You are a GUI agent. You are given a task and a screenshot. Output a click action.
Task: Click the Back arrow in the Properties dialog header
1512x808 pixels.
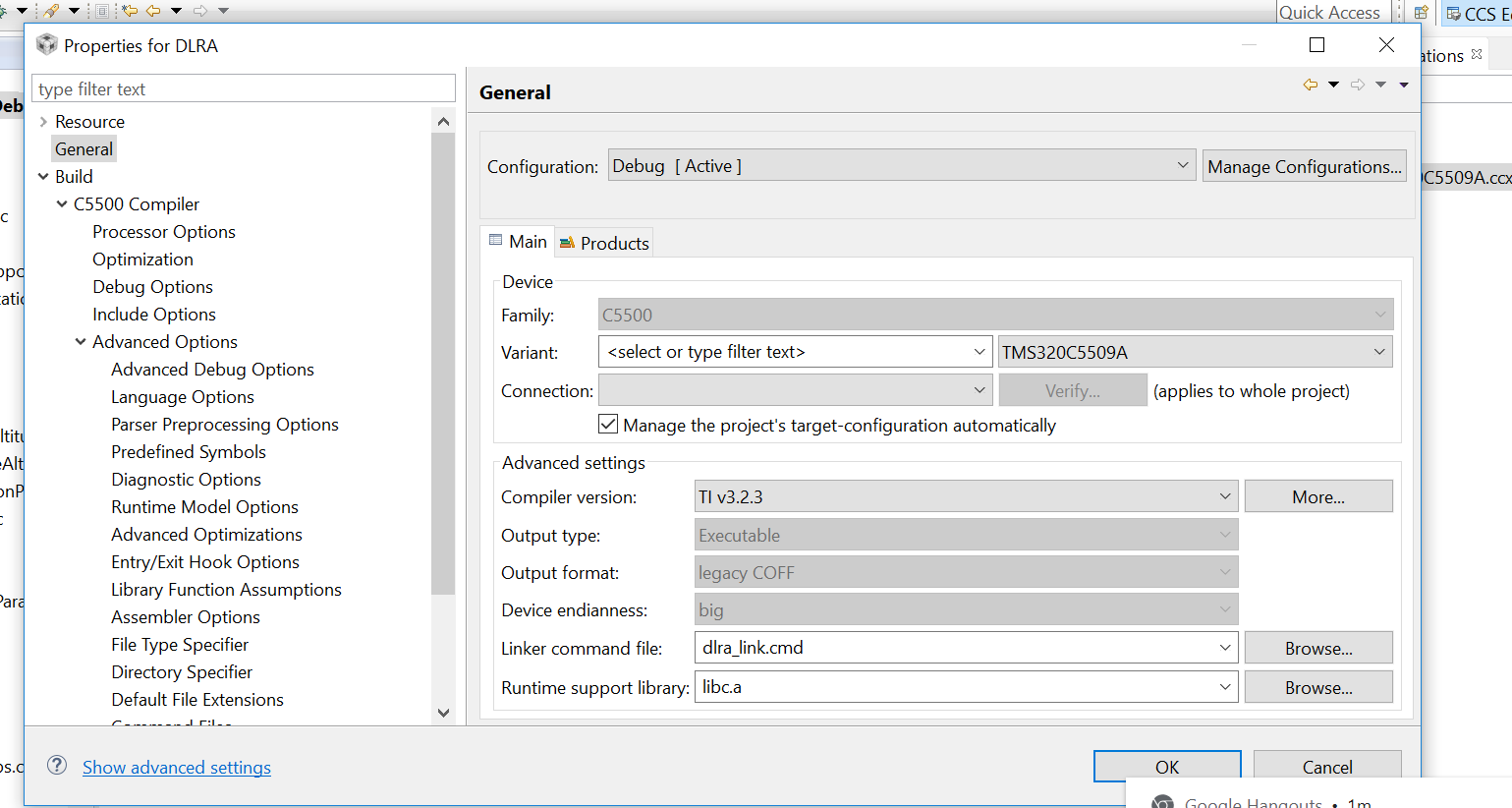1311,85
